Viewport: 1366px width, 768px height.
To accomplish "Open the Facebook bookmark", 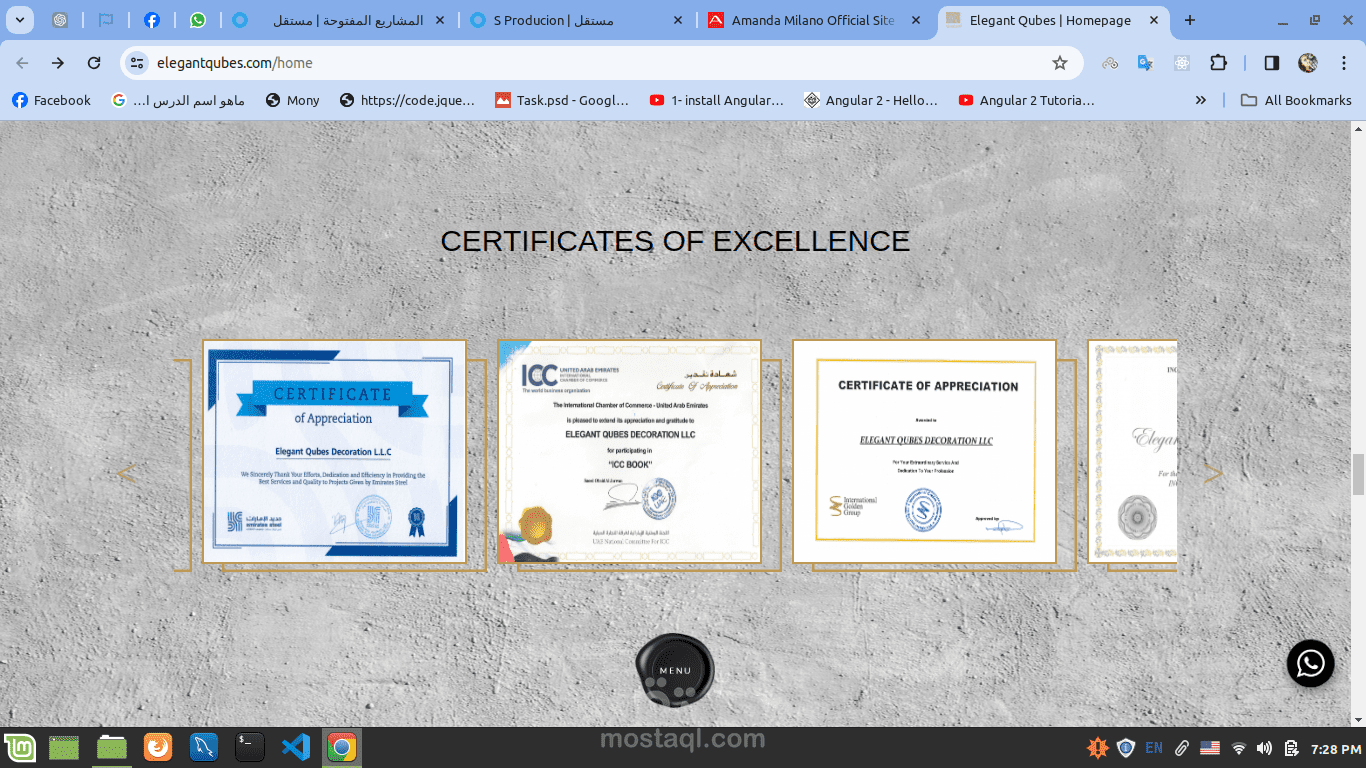I will 51,100.
